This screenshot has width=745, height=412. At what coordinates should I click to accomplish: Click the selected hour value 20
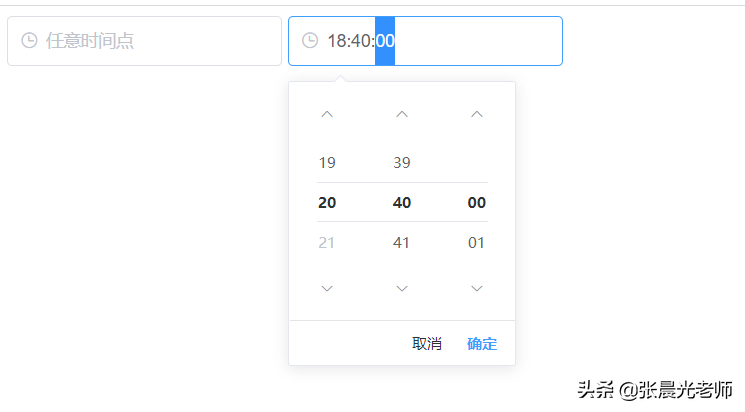(x=327, y=203)
